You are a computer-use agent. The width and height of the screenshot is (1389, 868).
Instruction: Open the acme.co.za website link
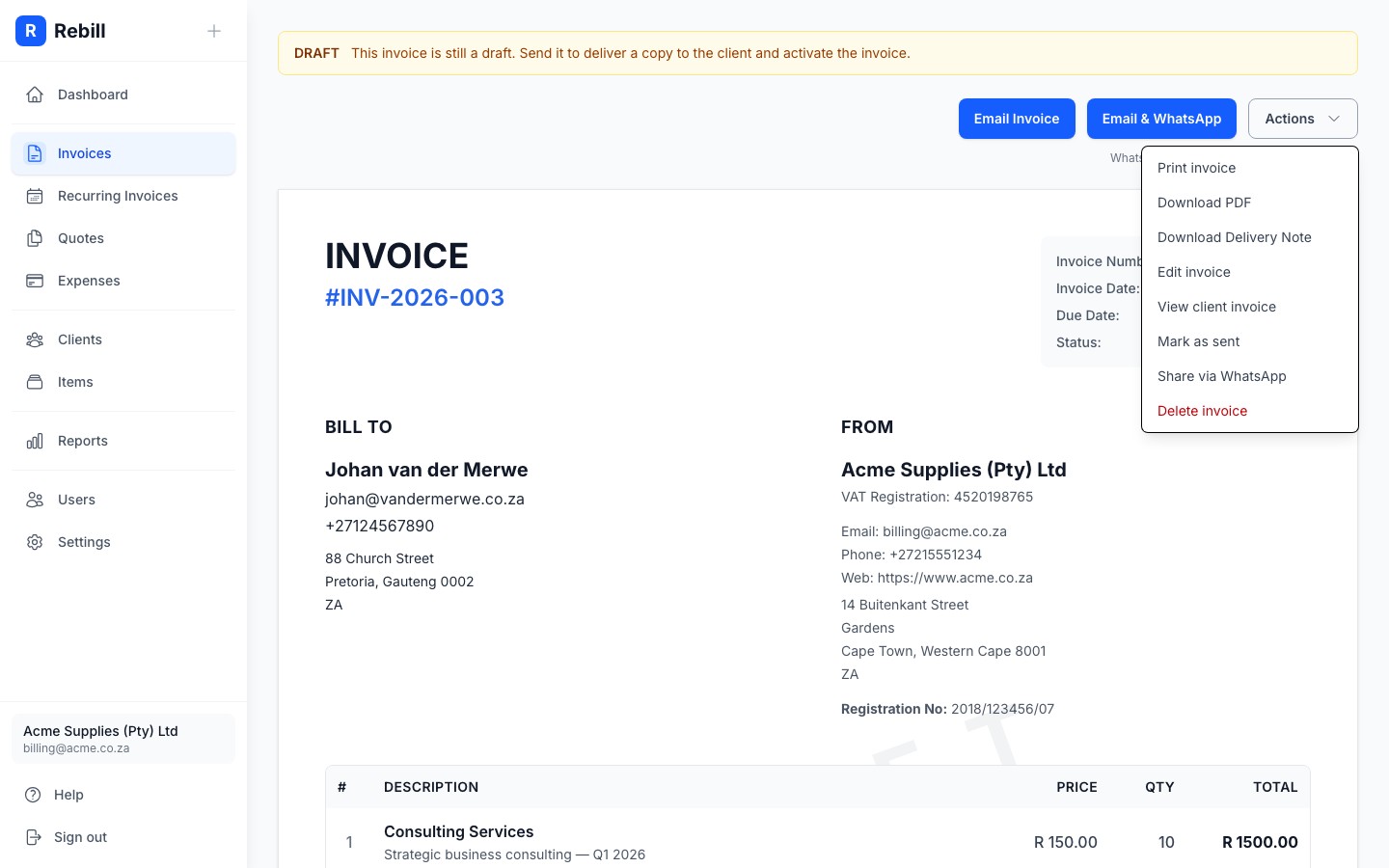click(x=955, y=578)
